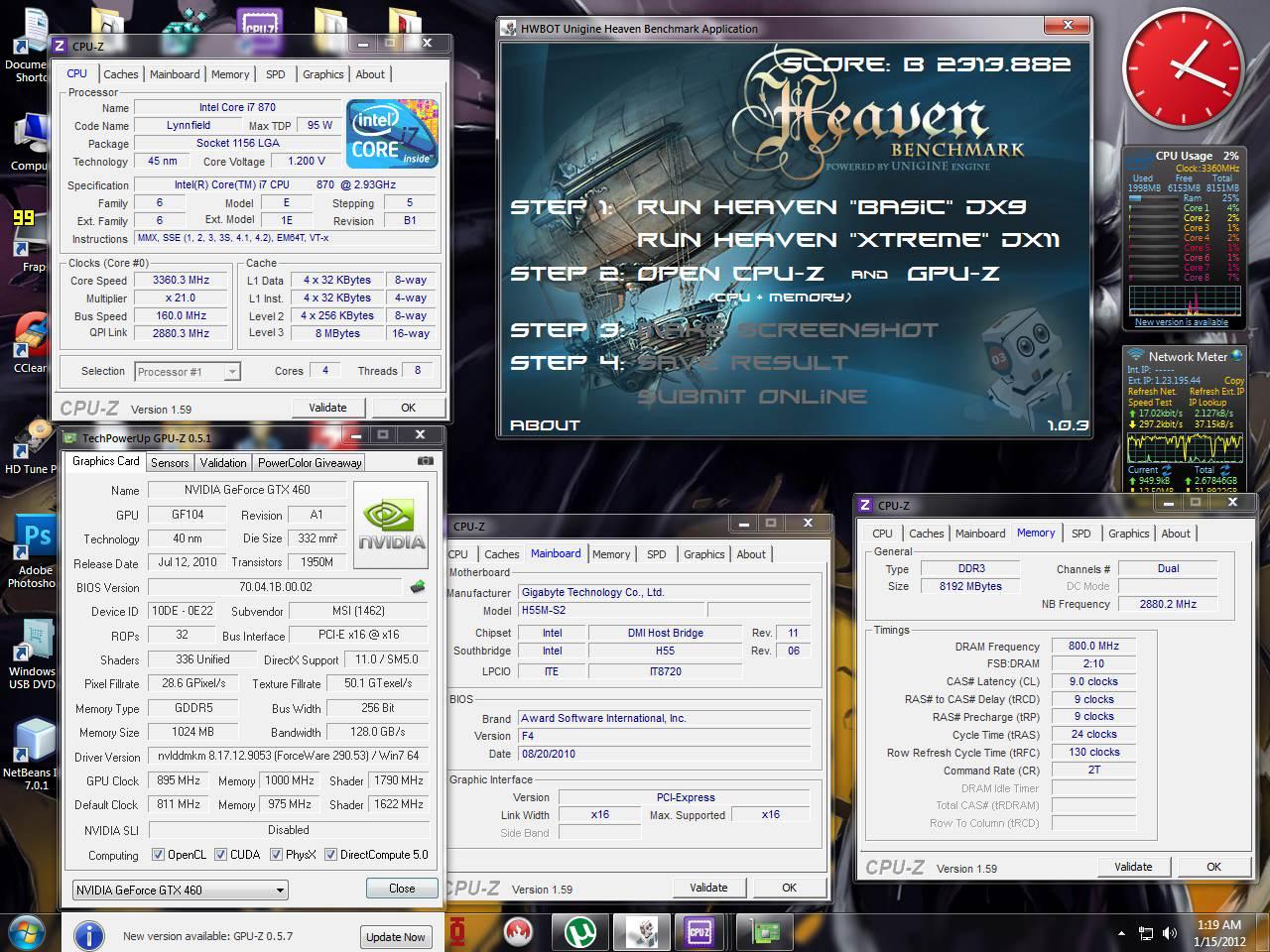Click Copy next to Ext. IP

(1234, 381)
